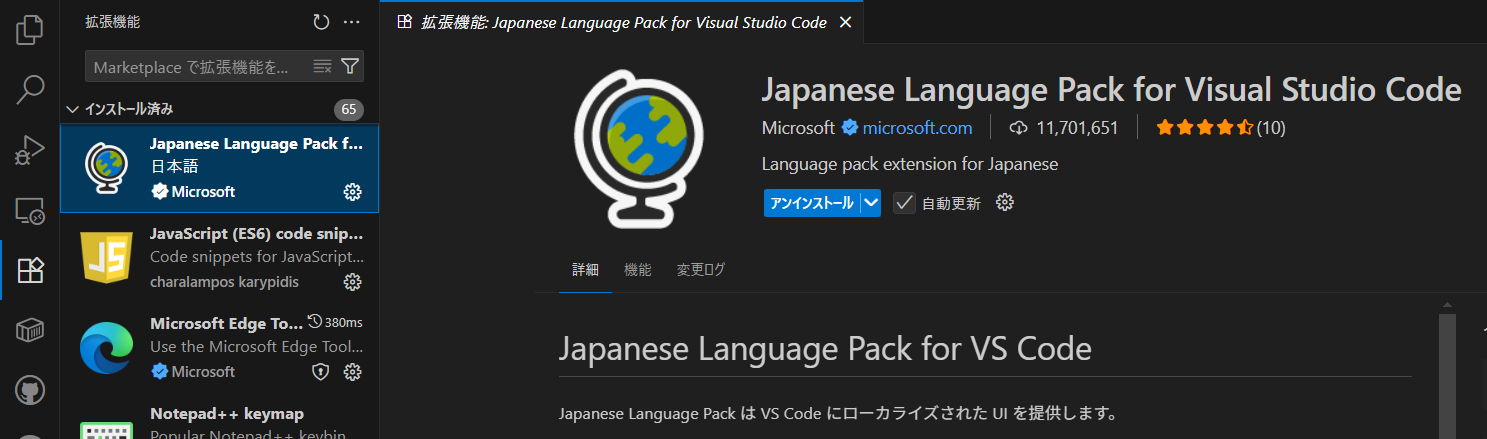The image size is (1487, 439).
Task: Click the Microsoft publisher name in details
Action: (x=798, y=128)
